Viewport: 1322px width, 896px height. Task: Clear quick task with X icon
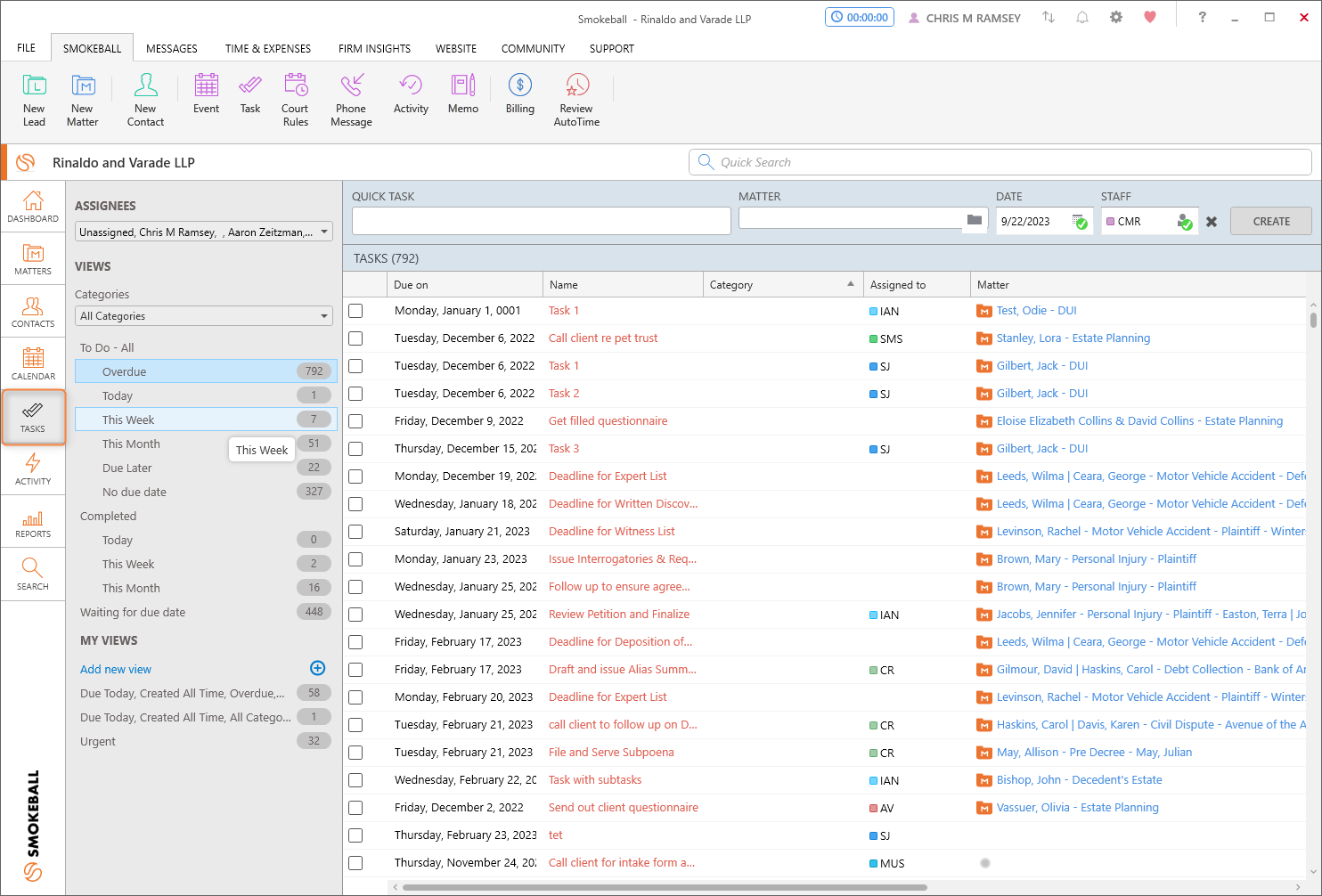pyautogui.click(x=1212, y=222)
